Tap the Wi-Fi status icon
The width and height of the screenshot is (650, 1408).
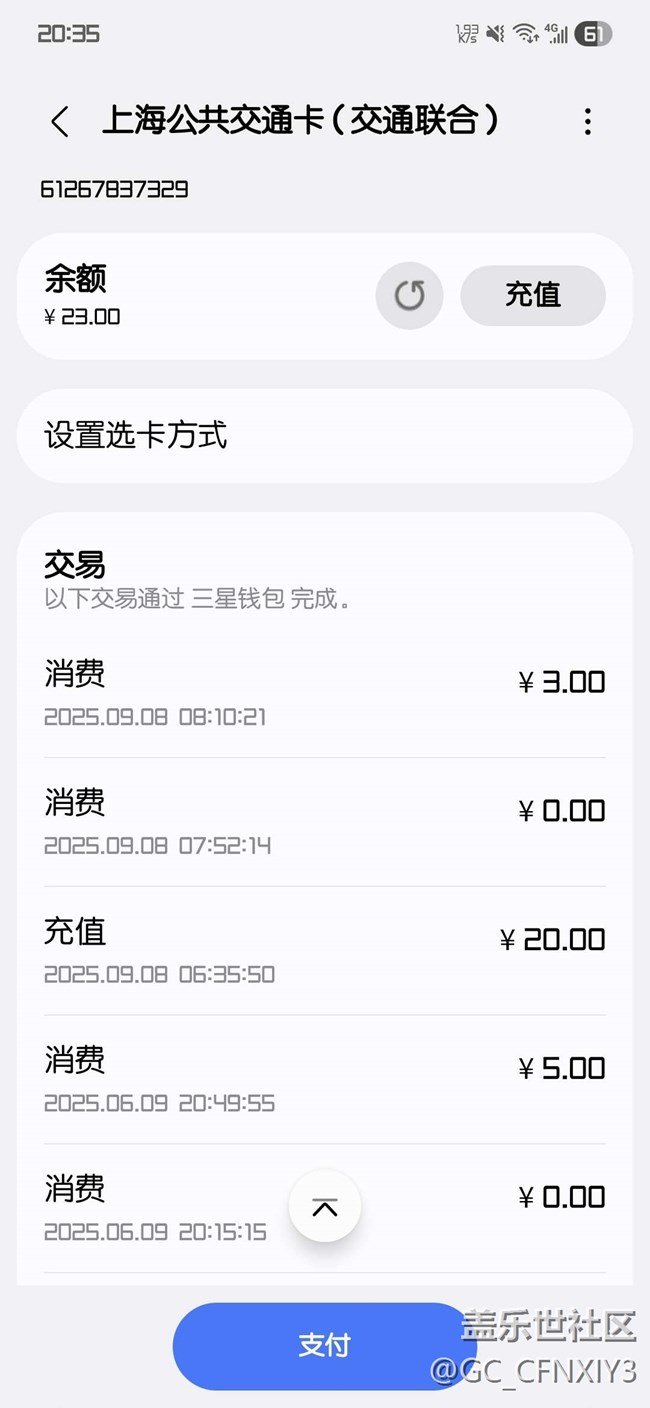click(525, 34)
